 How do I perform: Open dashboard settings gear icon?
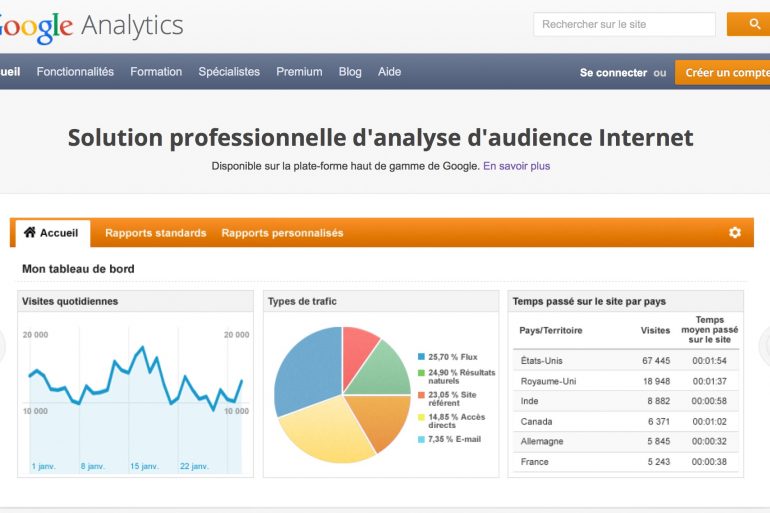pyautogui.click(x=735, y=232)
